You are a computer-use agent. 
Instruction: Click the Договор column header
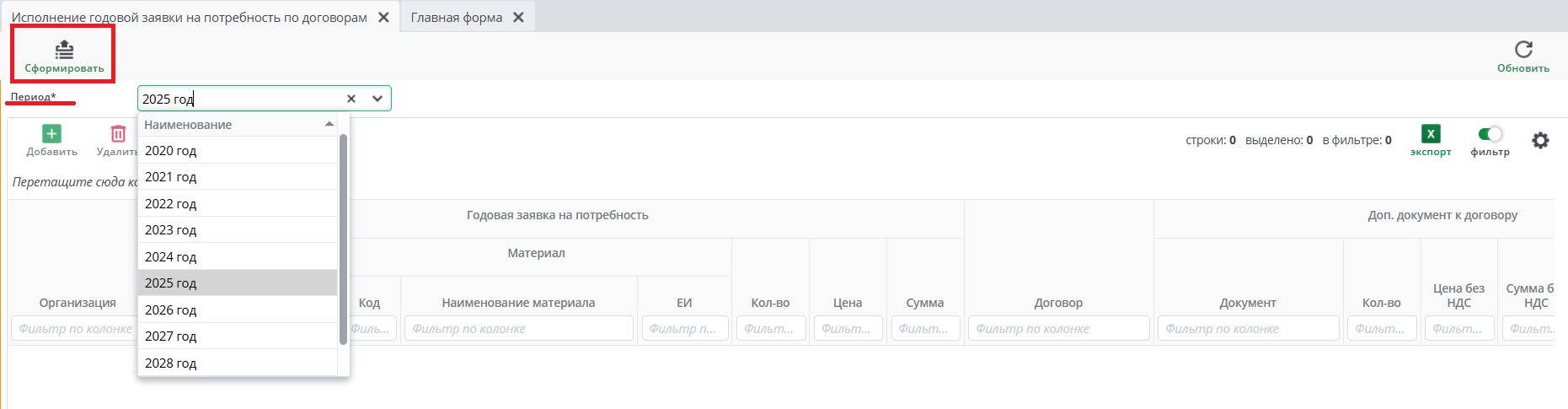coord(1058,302)
